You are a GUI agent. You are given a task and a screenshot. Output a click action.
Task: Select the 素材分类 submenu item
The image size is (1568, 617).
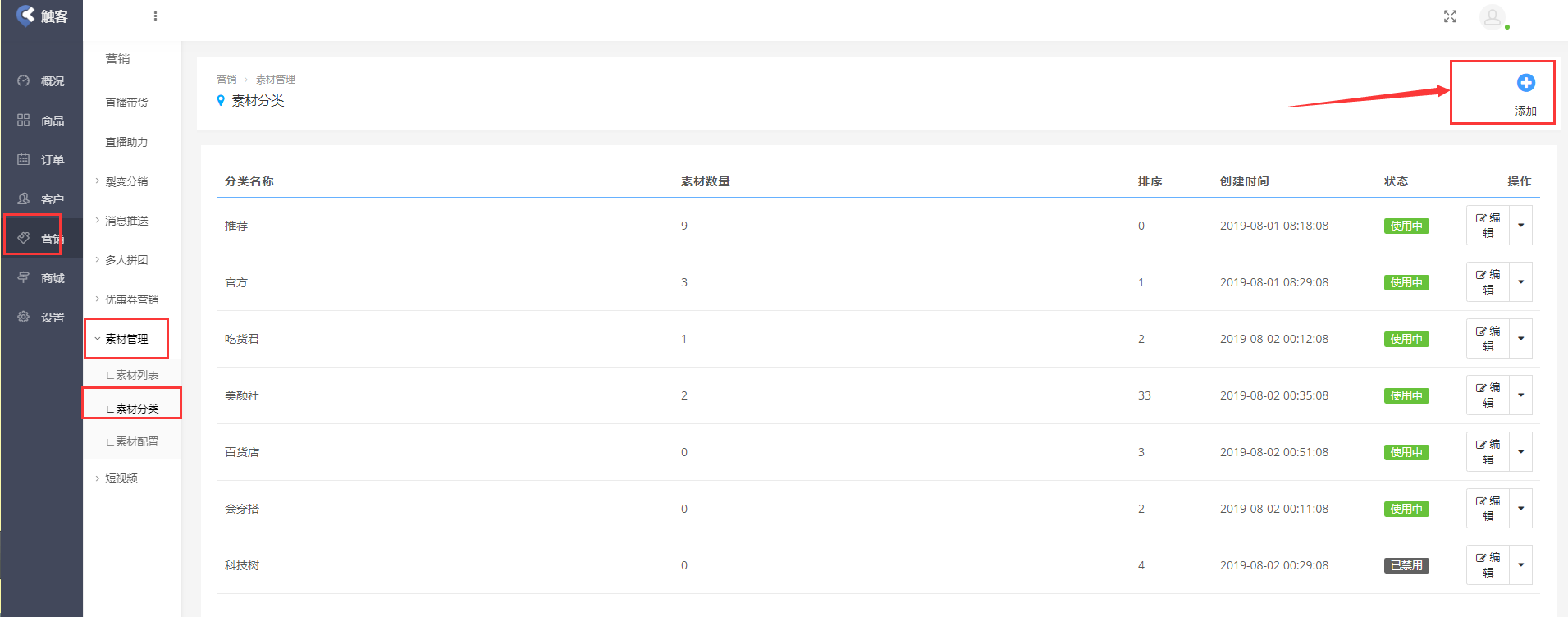click(133, 409)
